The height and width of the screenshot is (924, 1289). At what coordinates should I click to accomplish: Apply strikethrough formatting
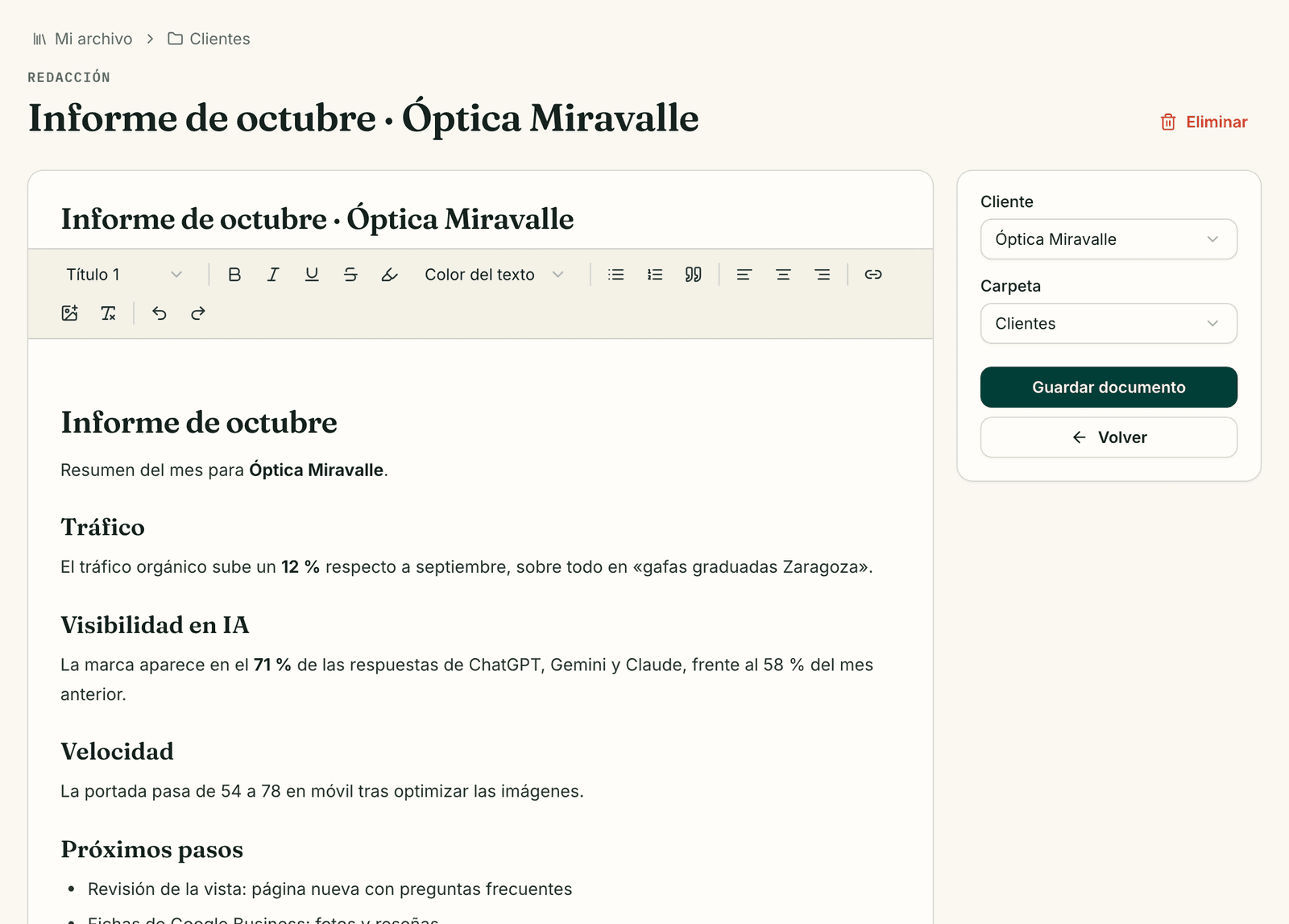[x=350, y=275]
